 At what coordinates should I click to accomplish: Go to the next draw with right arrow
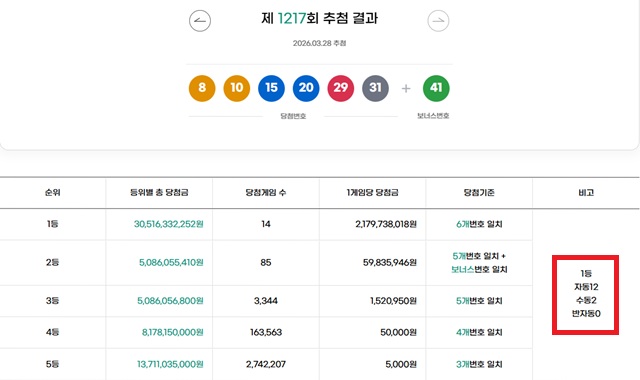pos(438,21)
